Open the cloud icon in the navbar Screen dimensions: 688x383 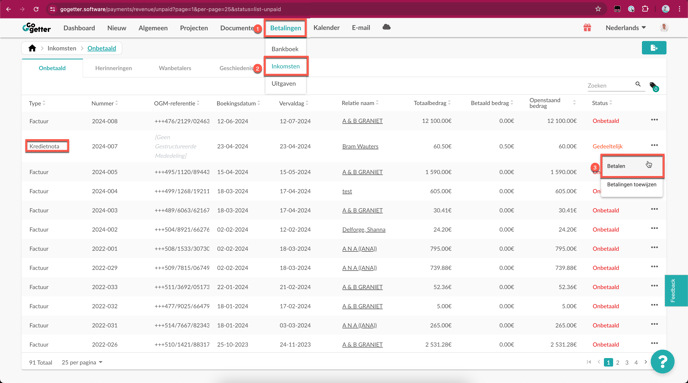tap(386, 27)
